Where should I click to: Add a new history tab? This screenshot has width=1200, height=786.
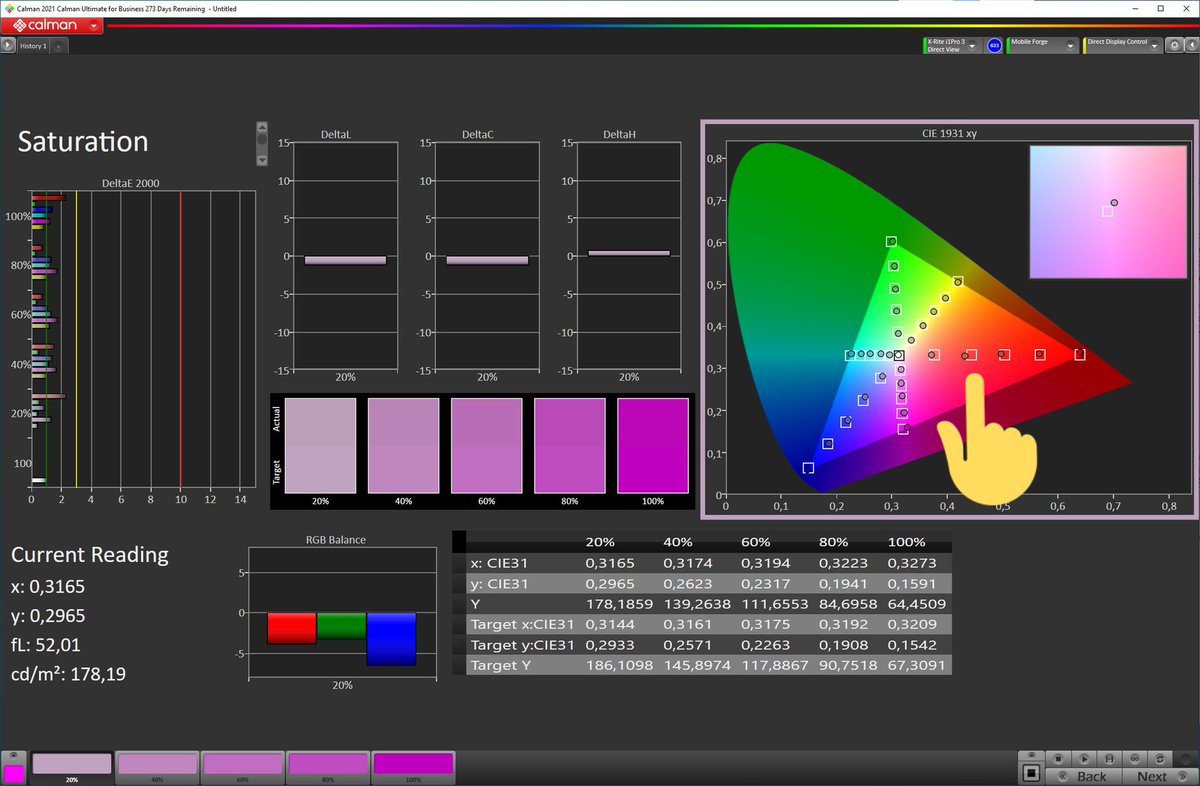coord(59,46)
